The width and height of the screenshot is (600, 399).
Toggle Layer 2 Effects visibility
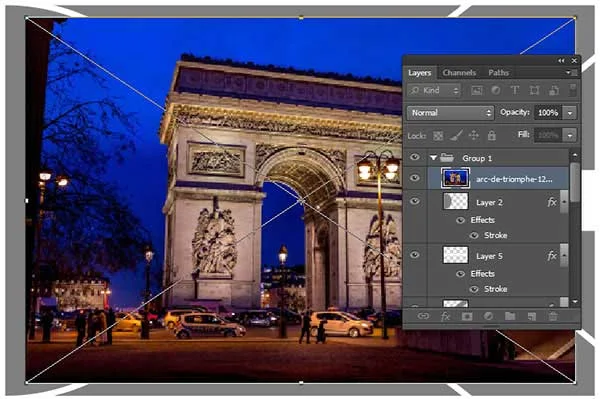(461, 220)
